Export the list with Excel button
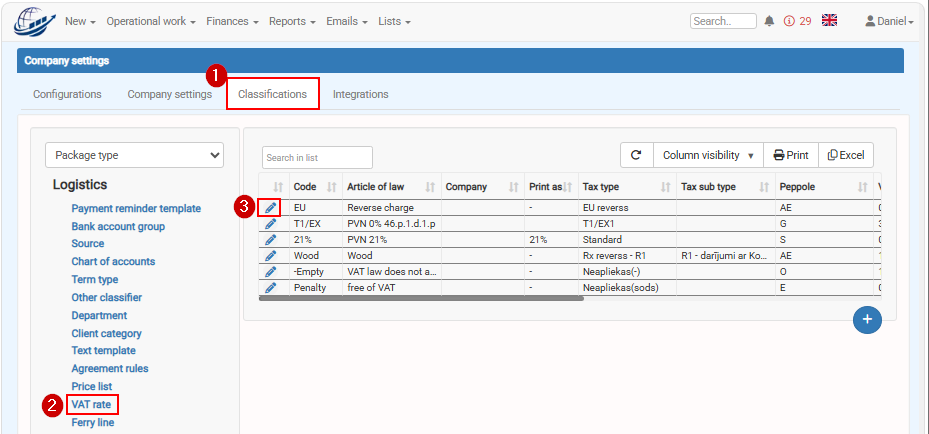The width and height of the screenshot is (929, 434). (x=846, y=155)
